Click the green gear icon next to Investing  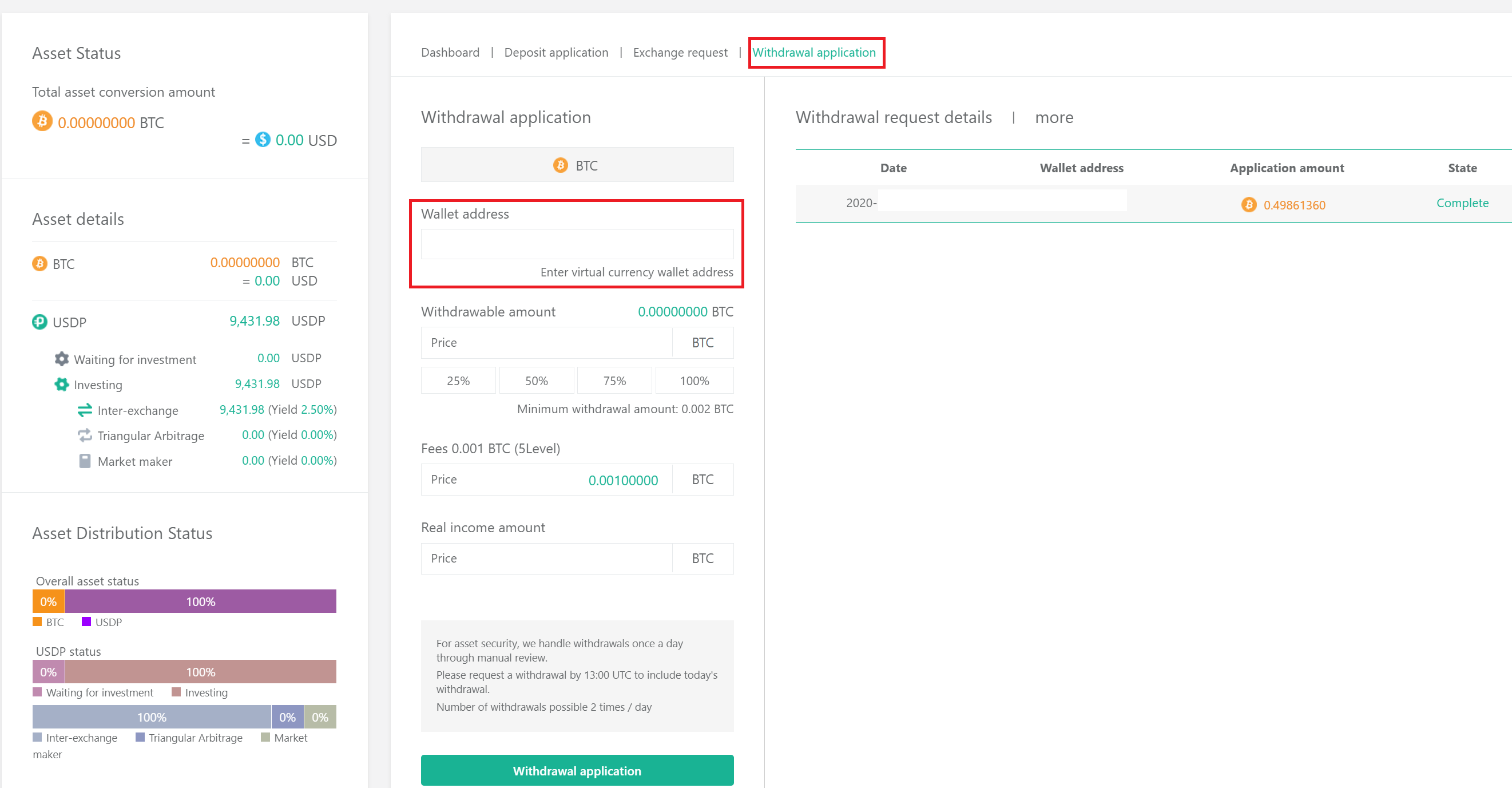pyautogui.click(x=62, y=384)
